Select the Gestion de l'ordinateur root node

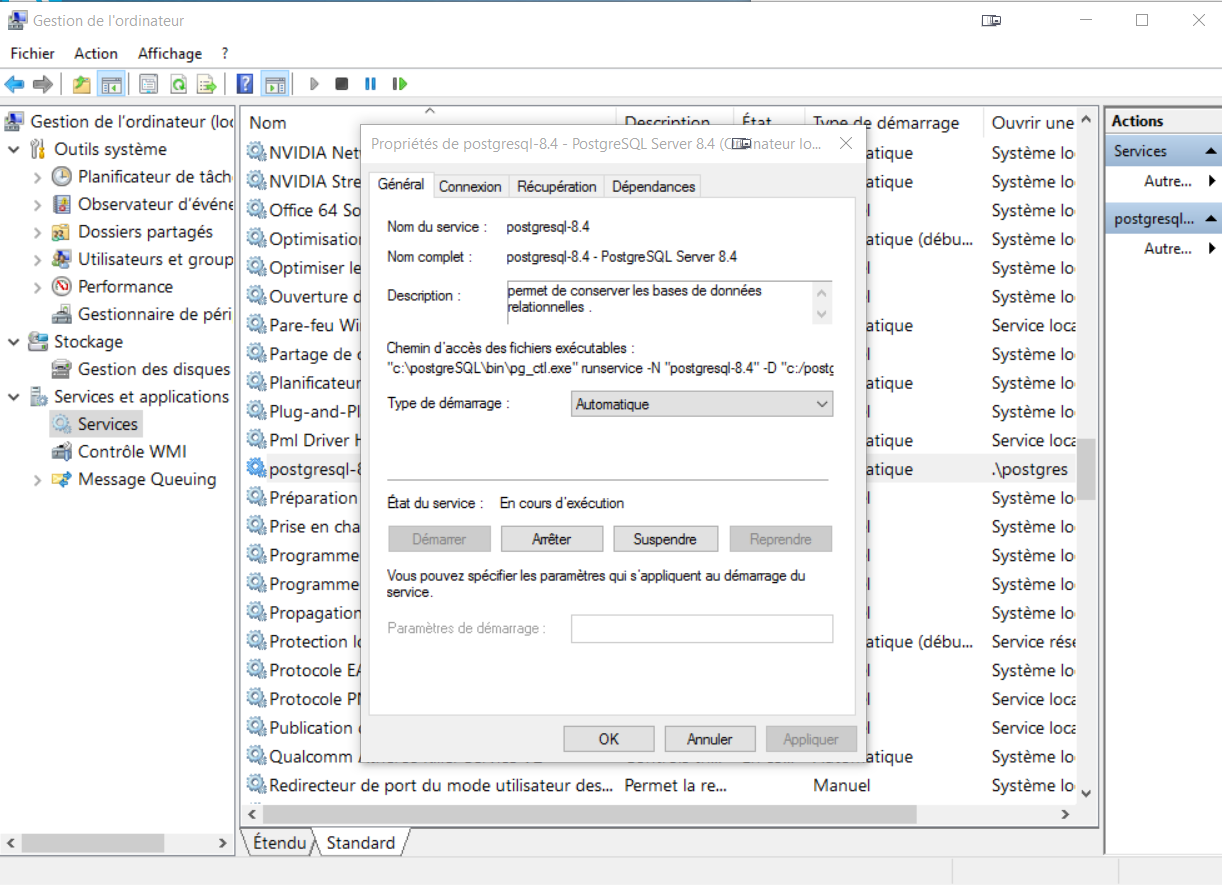[118, 122]
